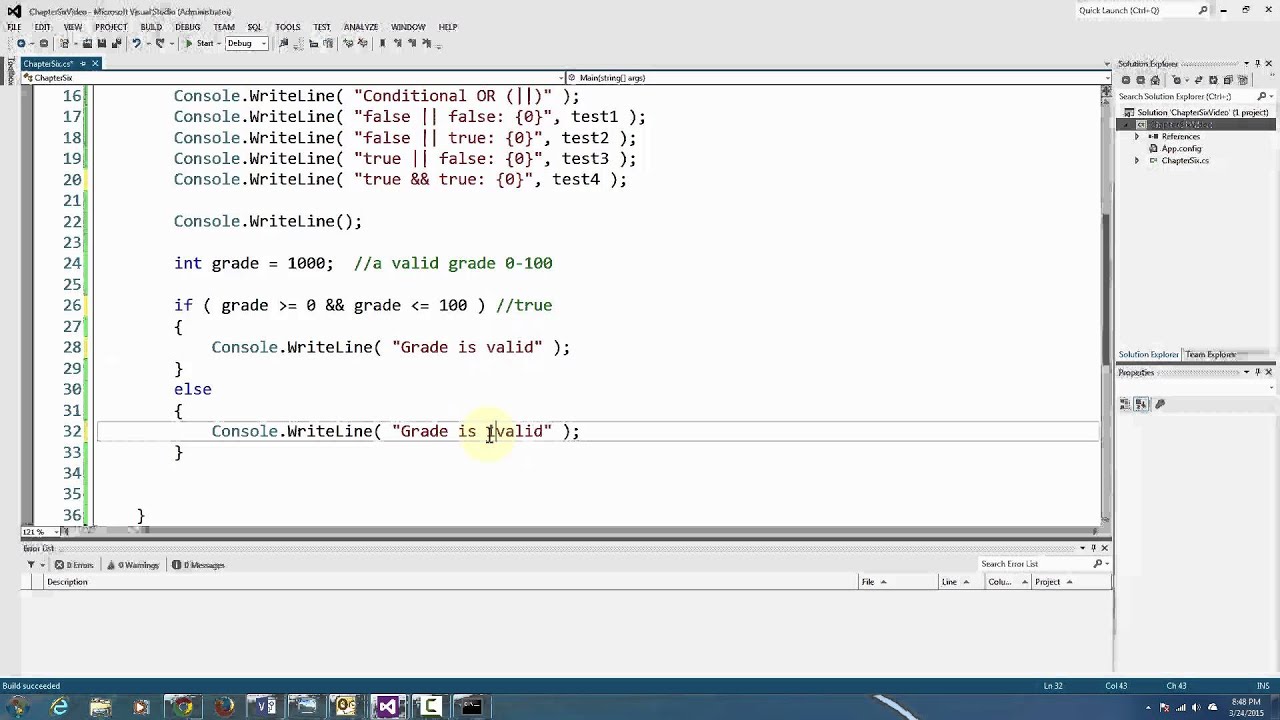Close the ChapterSix.cs tab

point(95,64)
